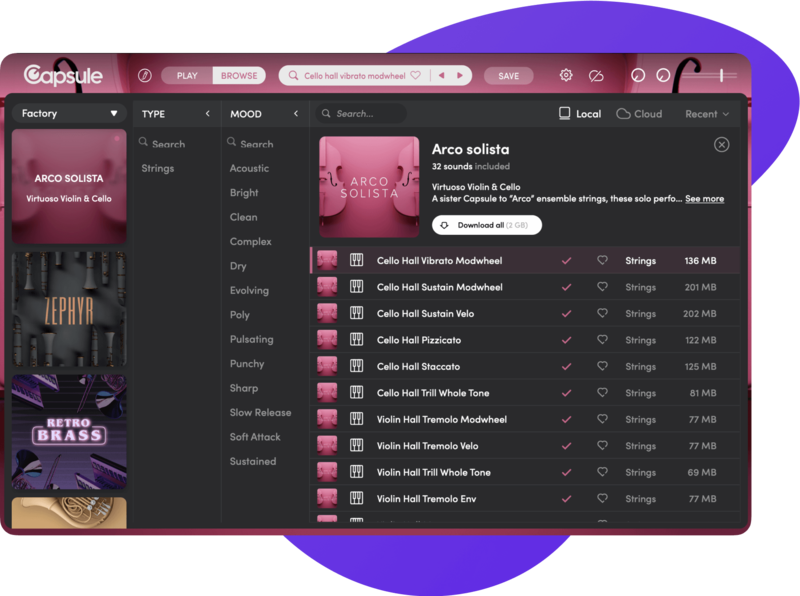Viewport: 800px width, 596px height.
Task: Click downloaded checkmark for Cello Hall Sustain Velo
Action: (x=566, y=313)
